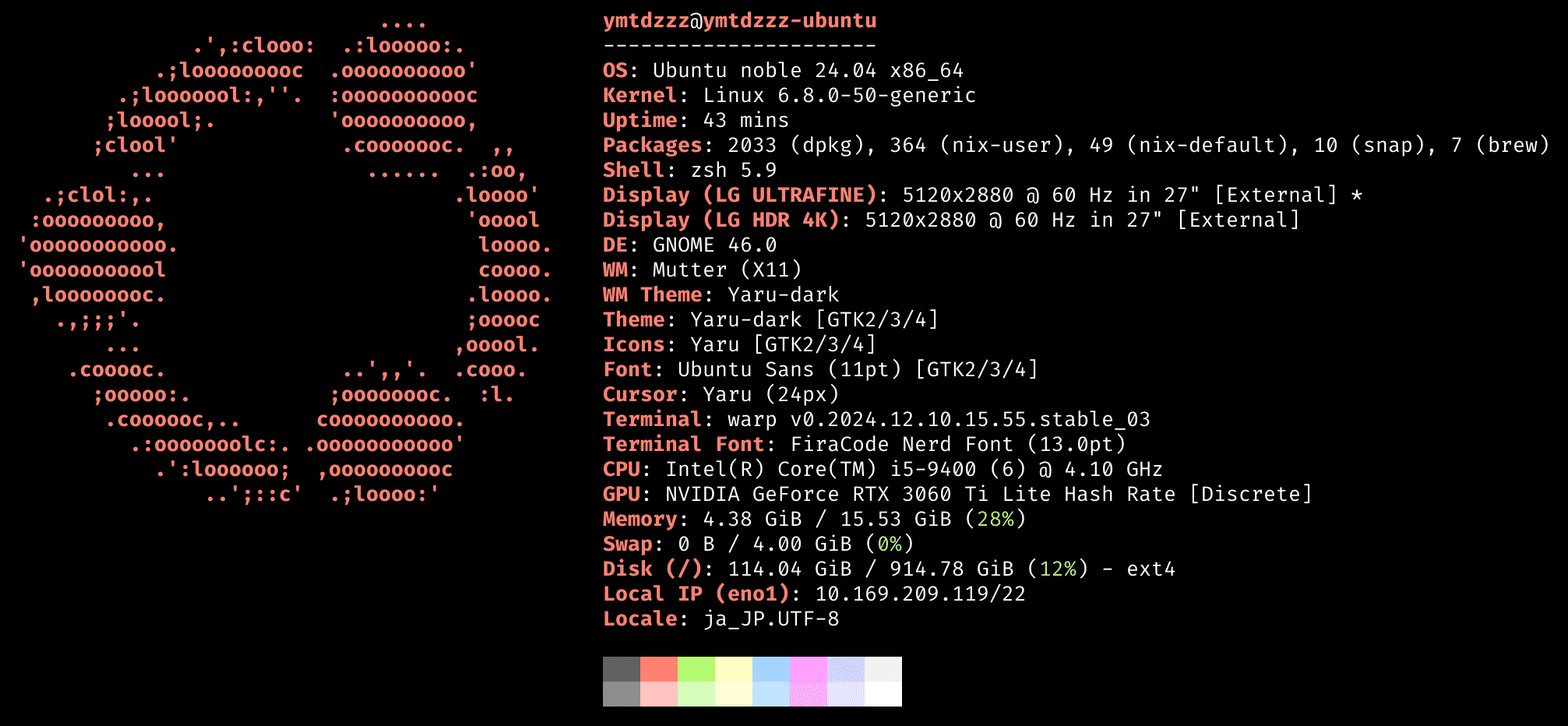The height and width of the screenshot is (726, 1568).
Task: Click the dashed separator under the hostname
Action: [x=740, y=46]
